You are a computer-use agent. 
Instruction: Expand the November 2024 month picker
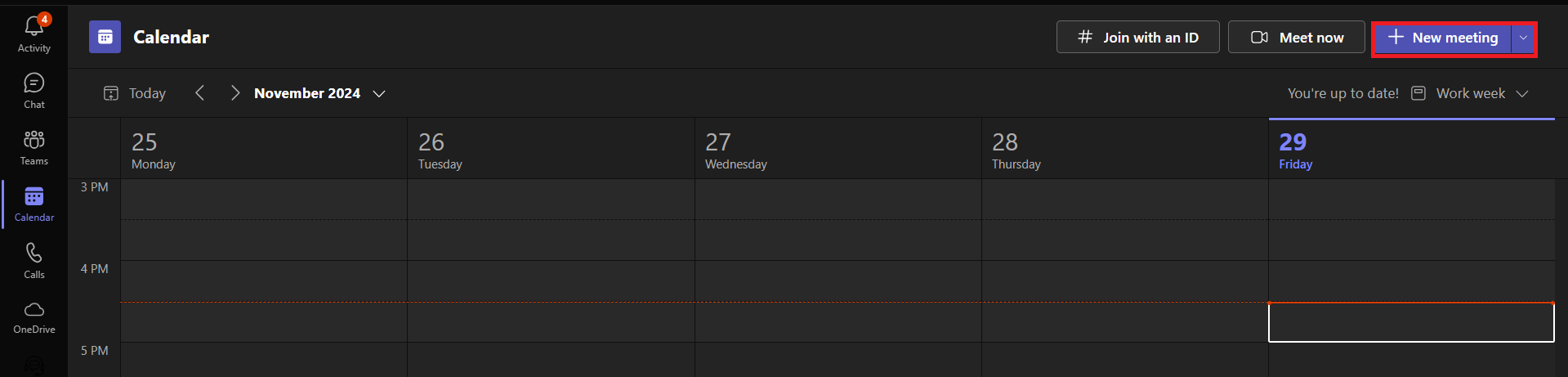(319, 93)
